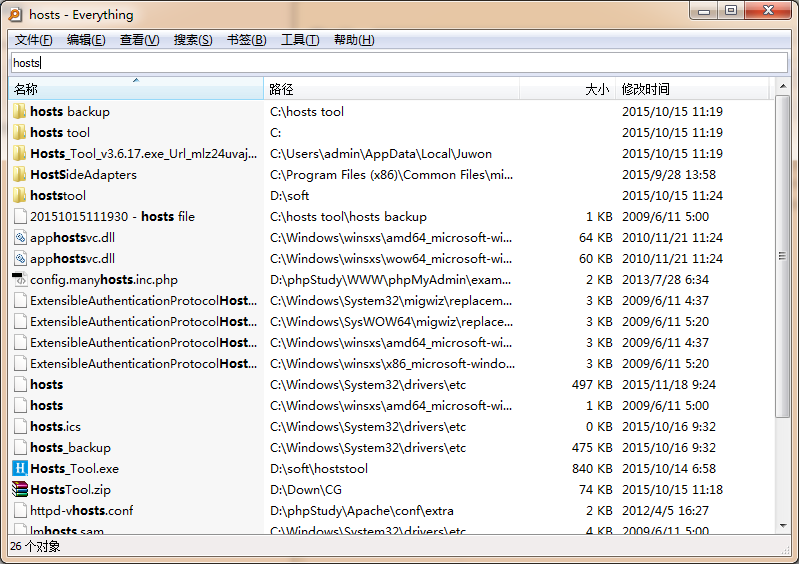Click path 'D:\soft\hoststool'
The height and width of the screenshot is (564, 799).
(x=319, y=468)
